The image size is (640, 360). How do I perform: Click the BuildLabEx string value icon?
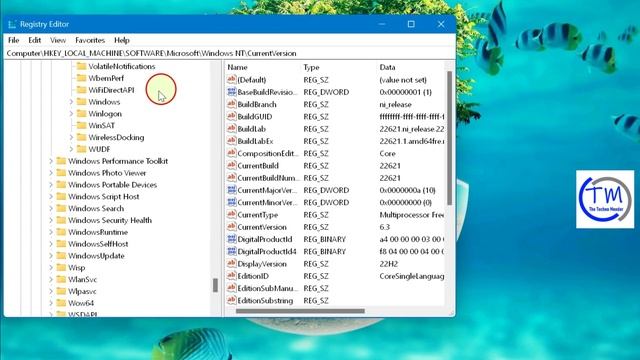[x=231, y=141]
